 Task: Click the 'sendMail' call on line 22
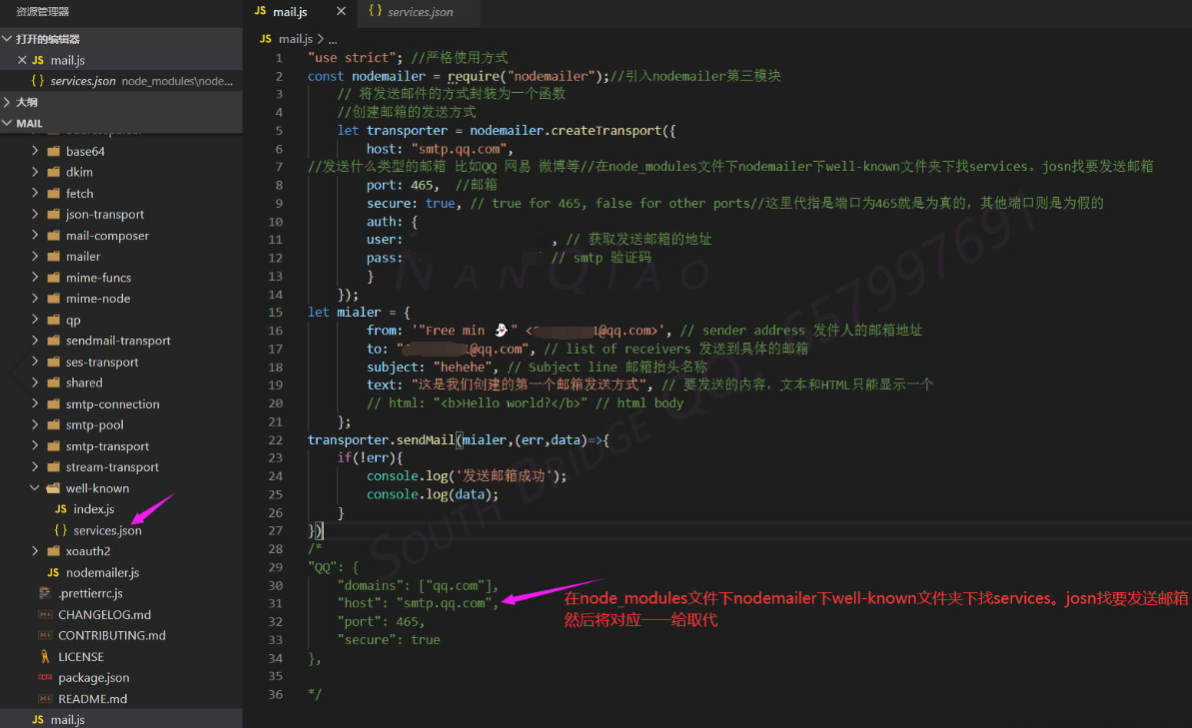tap(426, 440)
